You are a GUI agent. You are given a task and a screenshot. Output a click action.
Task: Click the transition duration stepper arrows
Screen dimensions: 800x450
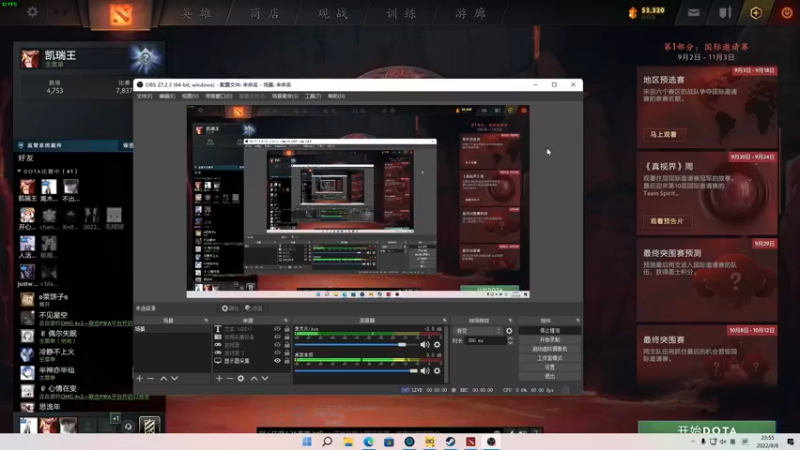(x=510, y=341)
